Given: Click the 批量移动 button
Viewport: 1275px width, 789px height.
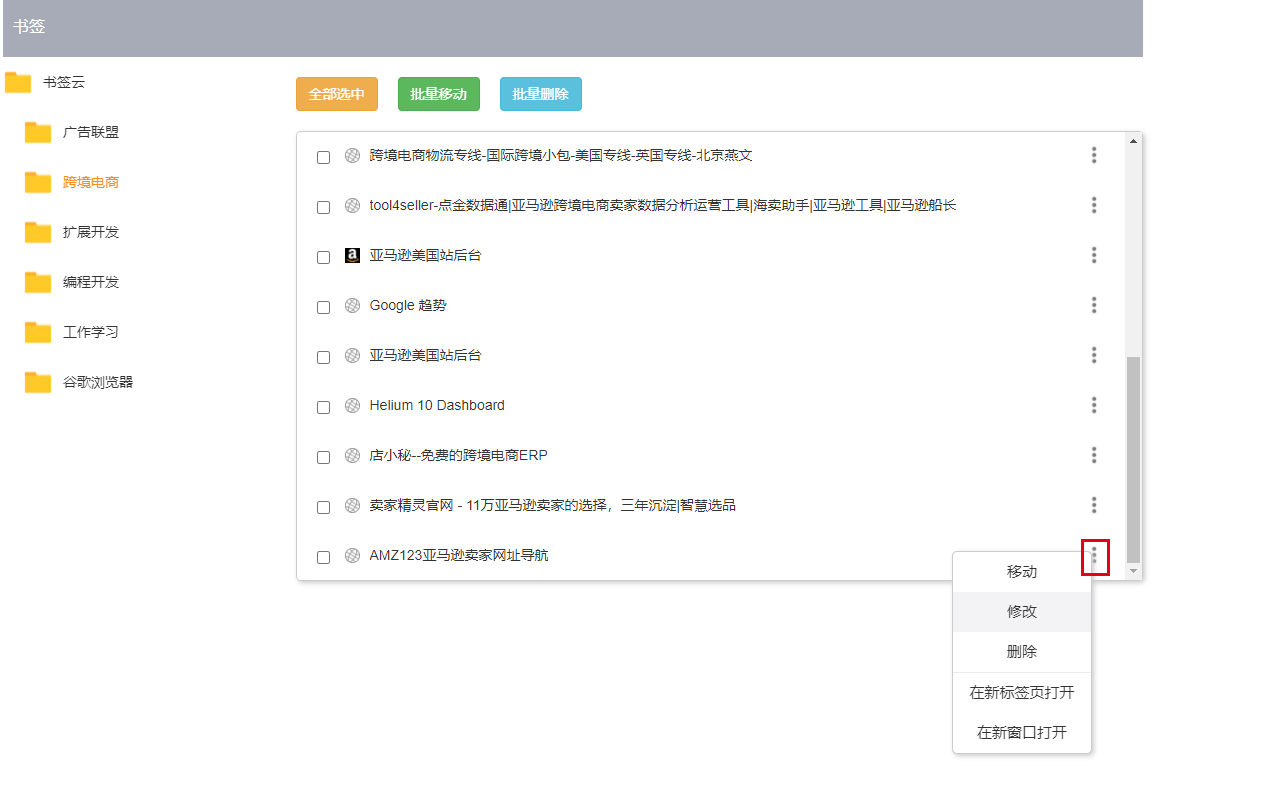Looking at the screenshot, I should tap(439, 94).
